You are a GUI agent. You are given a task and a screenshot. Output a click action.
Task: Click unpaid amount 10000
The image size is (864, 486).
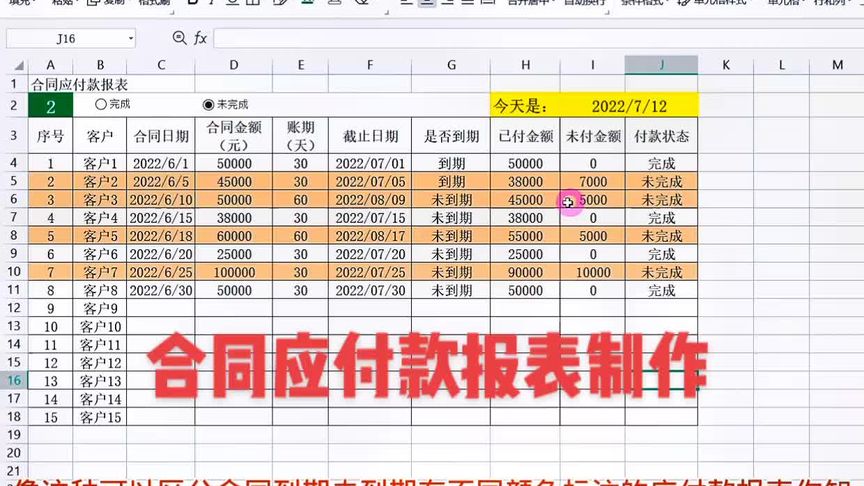(x=593, y=273)
